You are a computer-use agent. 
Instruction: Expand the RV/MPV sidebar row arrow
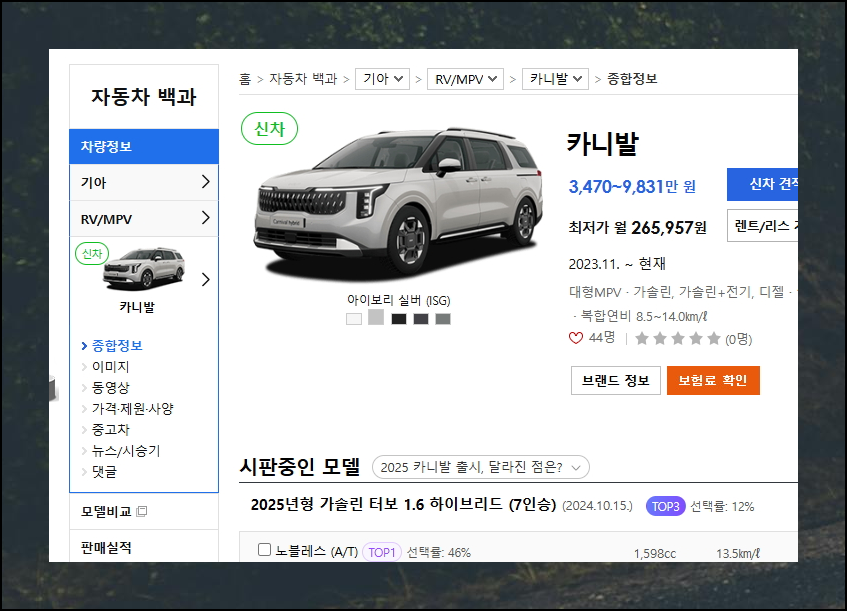[205, 218]
